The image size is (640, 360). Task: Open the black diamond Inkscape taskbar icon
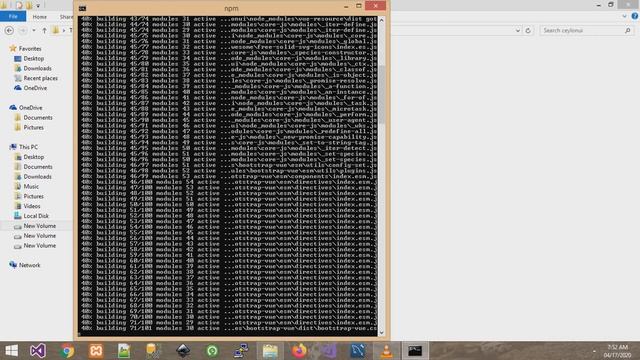point(183,351)
